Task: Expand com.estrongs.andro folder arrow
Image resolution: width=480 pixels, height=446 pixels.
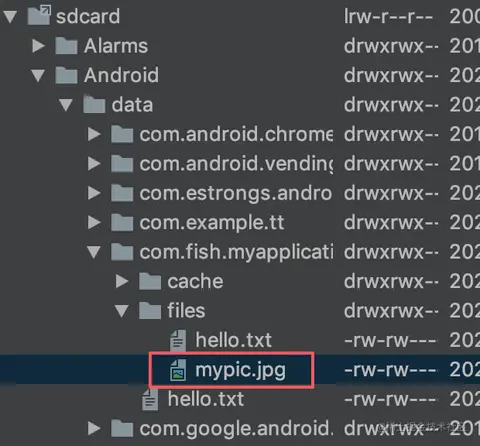Action: 94,193
